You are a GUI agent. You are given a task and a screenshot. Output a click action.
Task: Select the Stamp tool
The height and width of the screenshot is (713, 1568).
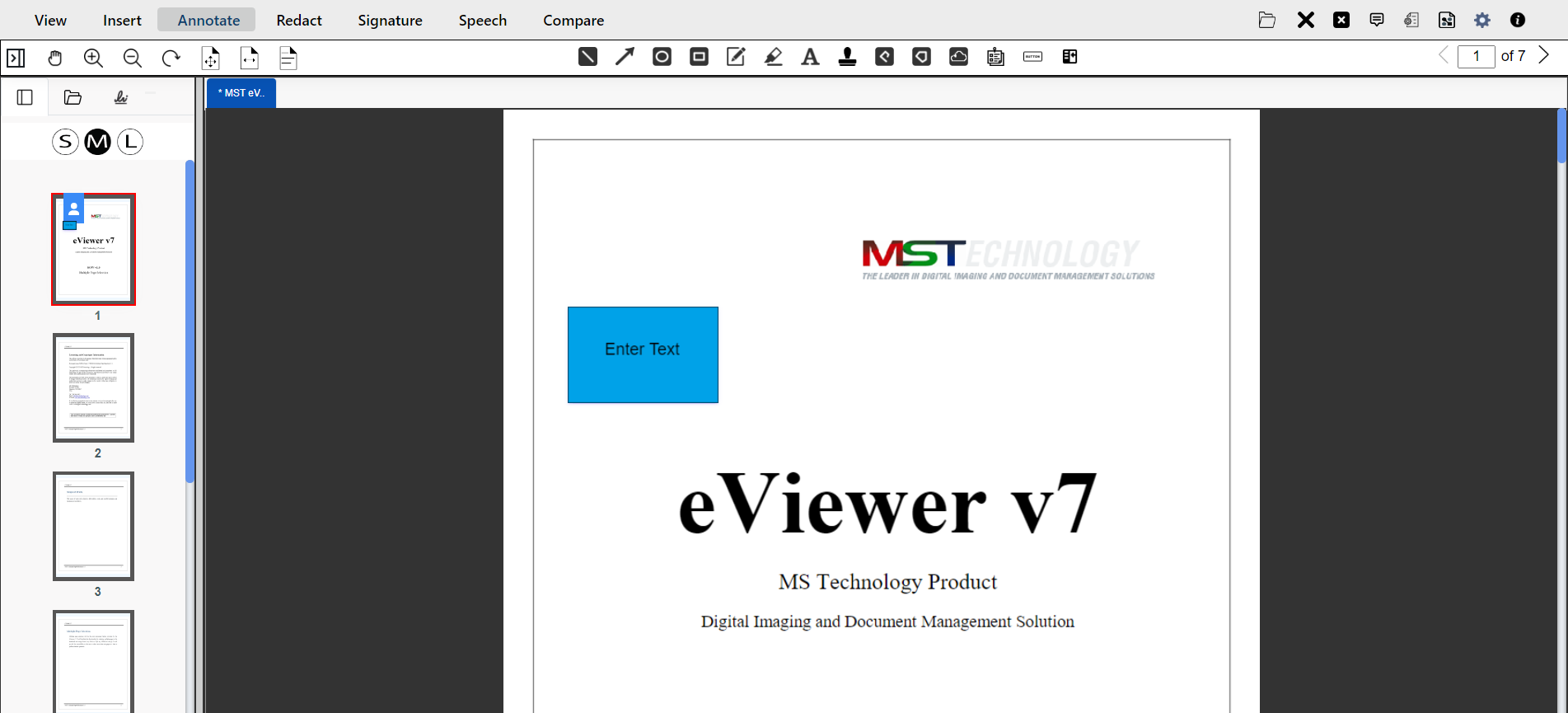pyautogui.click(x=847, y=57)
